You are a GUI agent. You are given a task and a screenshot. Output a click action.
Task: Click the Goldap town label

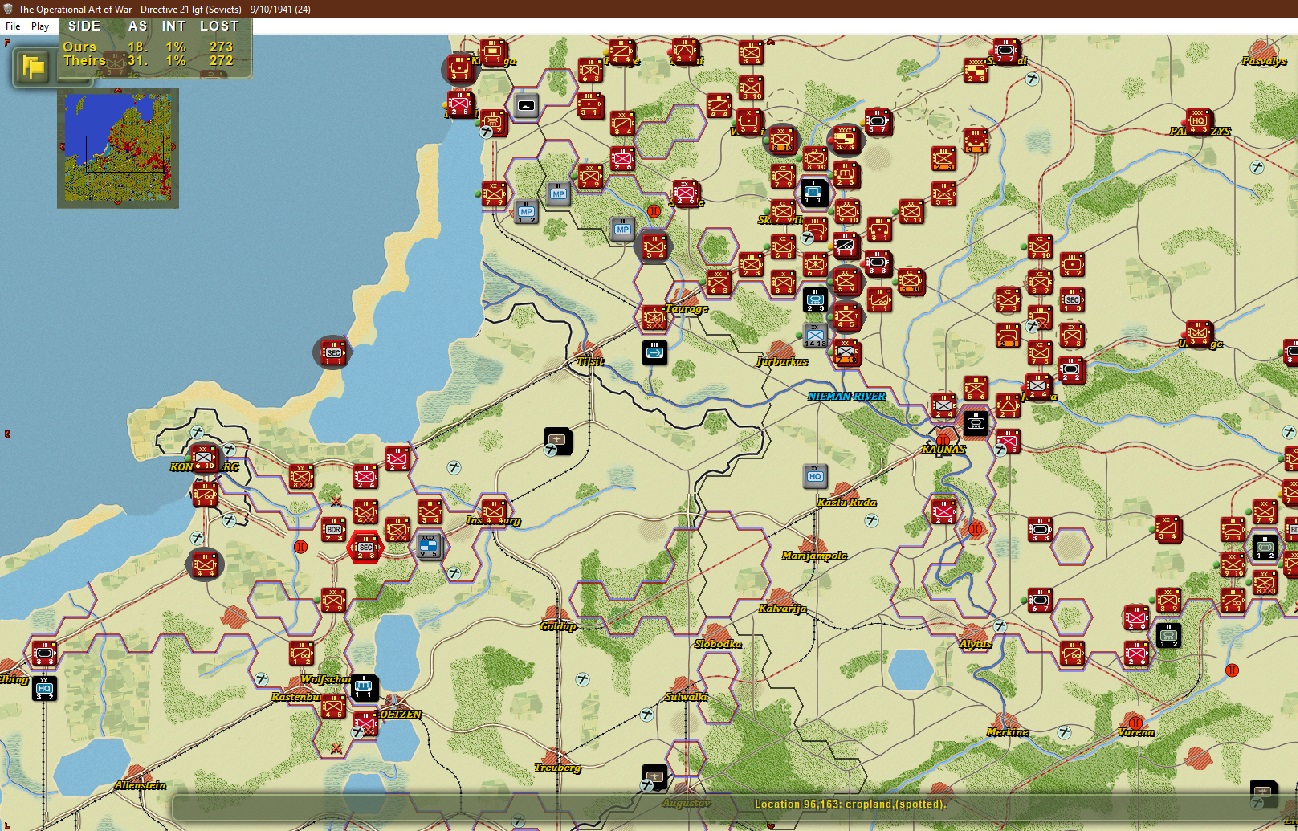click(x=558, y=627)
